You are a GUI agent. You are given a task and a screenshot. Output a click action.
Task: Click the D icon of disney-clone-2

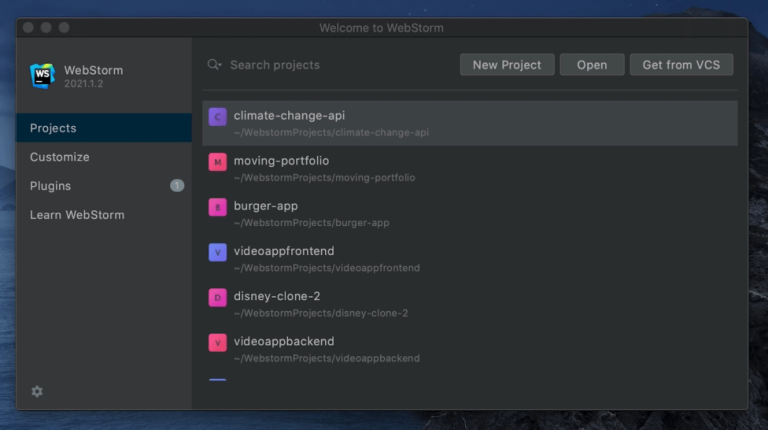pos(217,297)
